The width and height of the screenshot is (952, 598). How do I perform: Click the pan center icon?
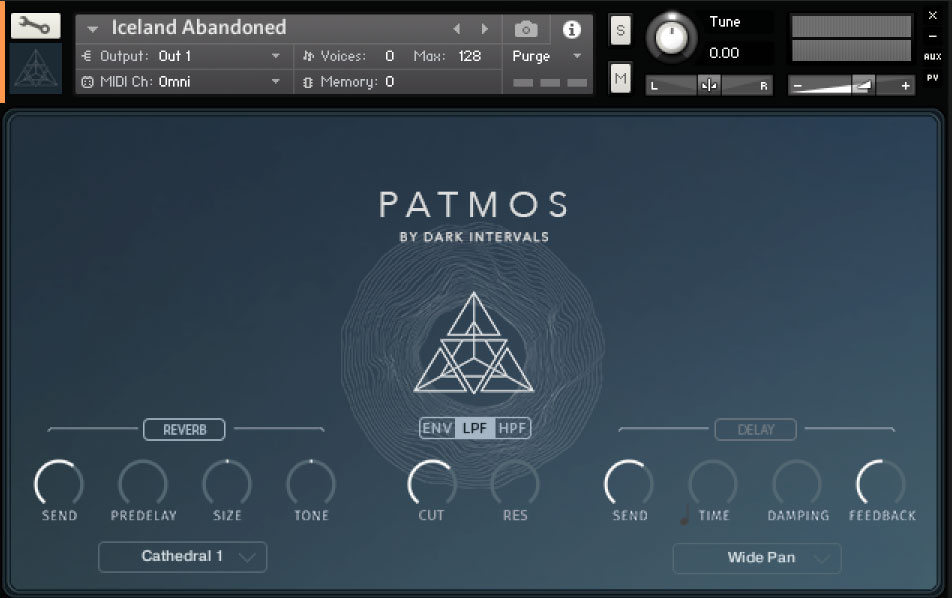point(709,85)
